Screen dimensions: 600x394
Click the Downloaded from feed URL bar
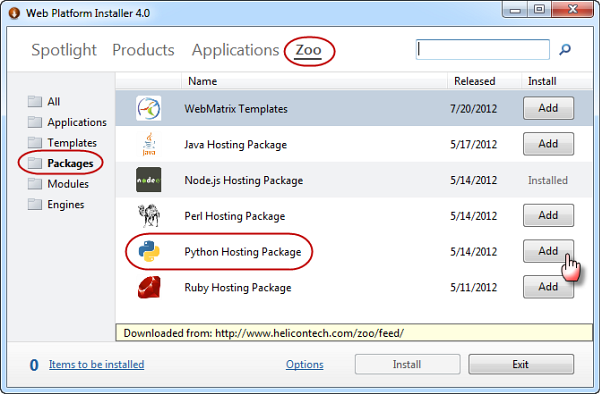354,333
